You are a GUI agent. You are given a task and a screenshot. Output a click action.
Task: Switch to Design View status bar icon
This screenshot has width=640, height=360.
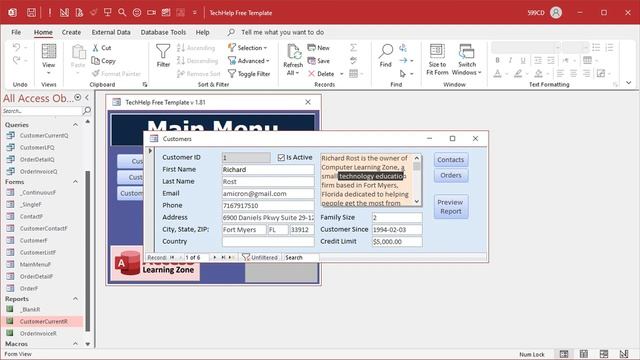tap(624, 354)
